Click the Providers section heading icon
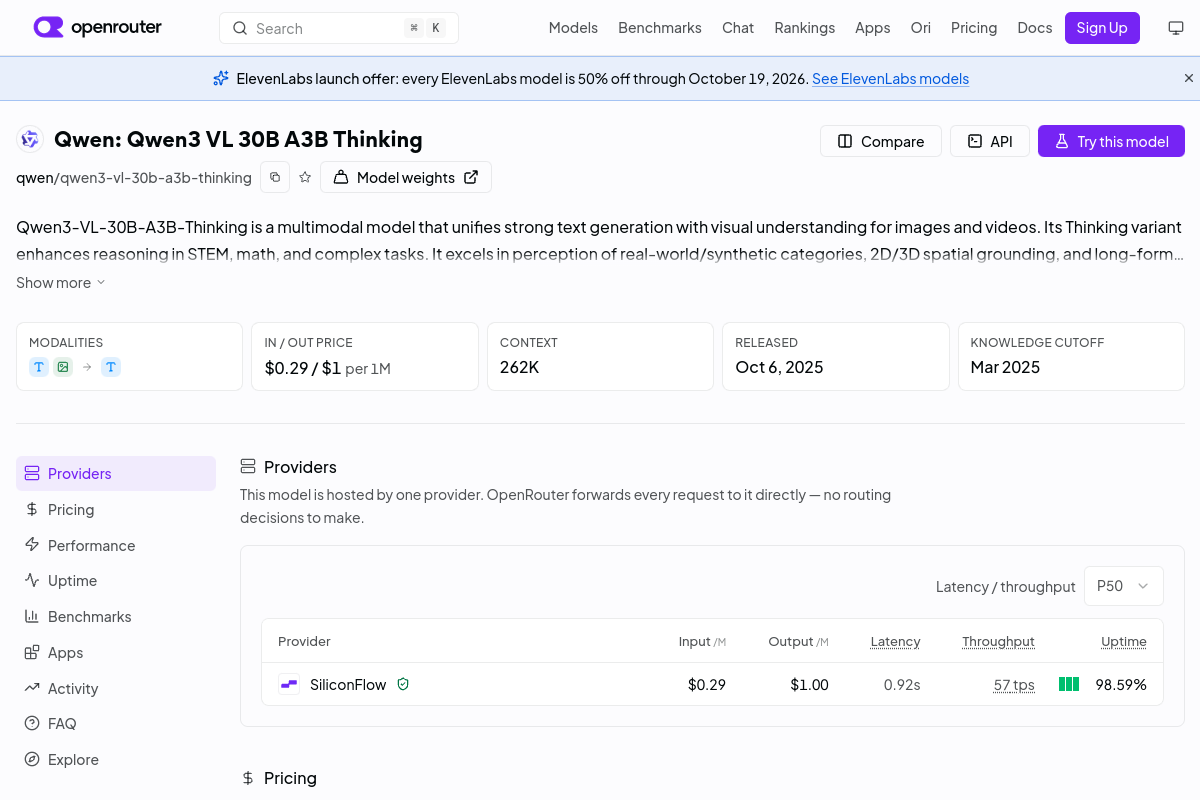1200x800 pixels. [x=248, y=467]
